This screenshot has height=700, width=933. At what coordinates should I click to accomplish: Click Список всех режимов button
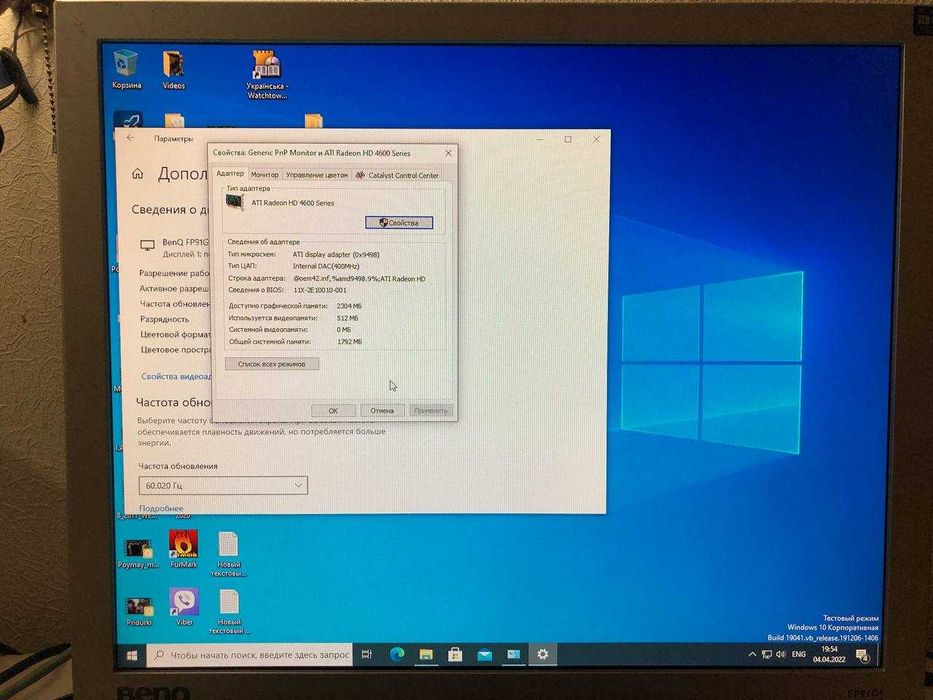[272, 364]
